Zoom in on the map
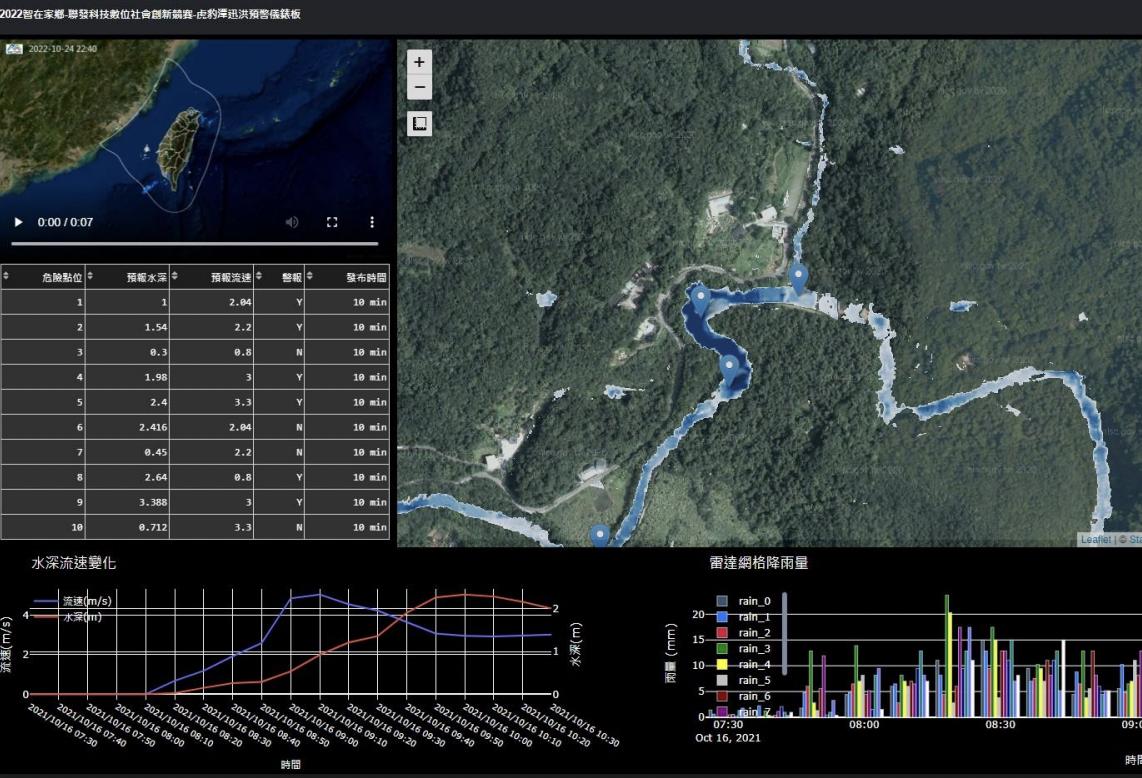This screenshot has width=1142, height=778. (419, 62)
